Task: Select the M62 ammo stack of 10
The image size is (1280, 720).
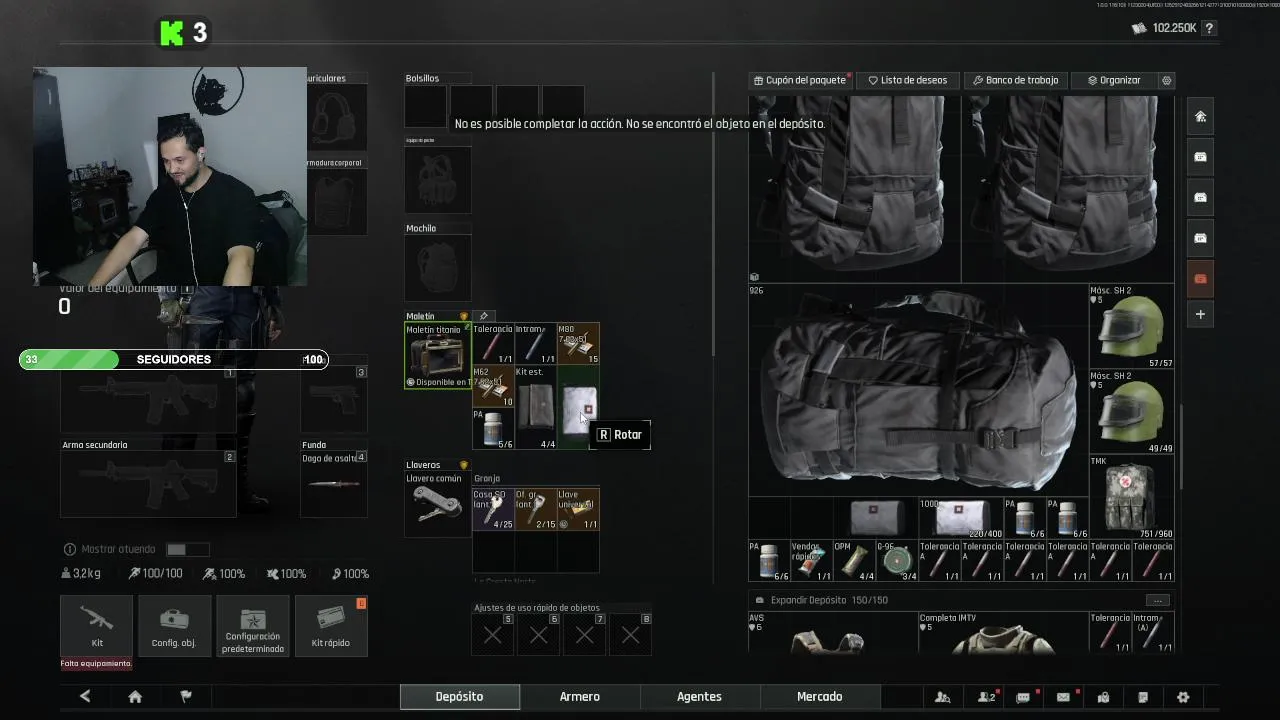Action: (493, 386)
